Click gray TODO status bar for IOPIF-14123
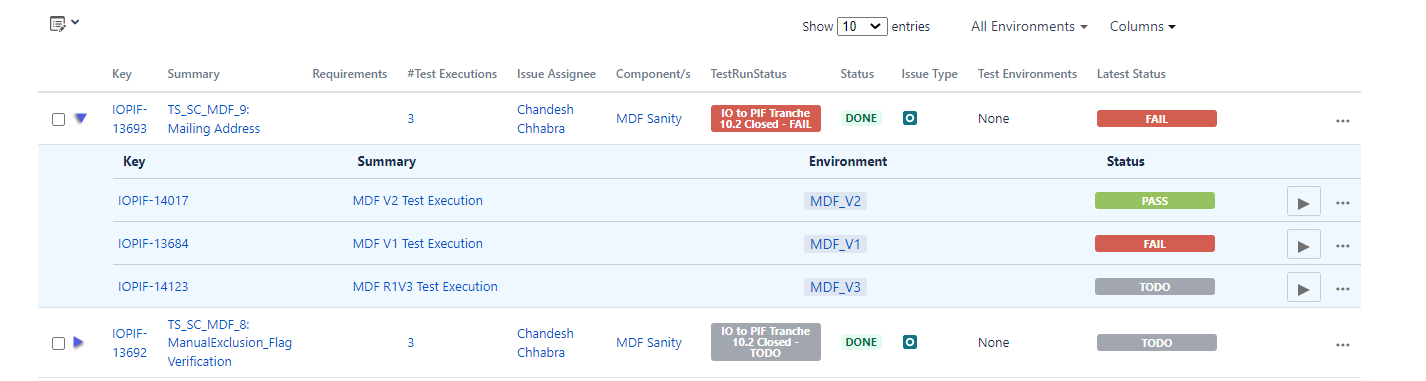Image resolution: width=1426 pixels, height=381 pixels. click(x=1155, y=287)
